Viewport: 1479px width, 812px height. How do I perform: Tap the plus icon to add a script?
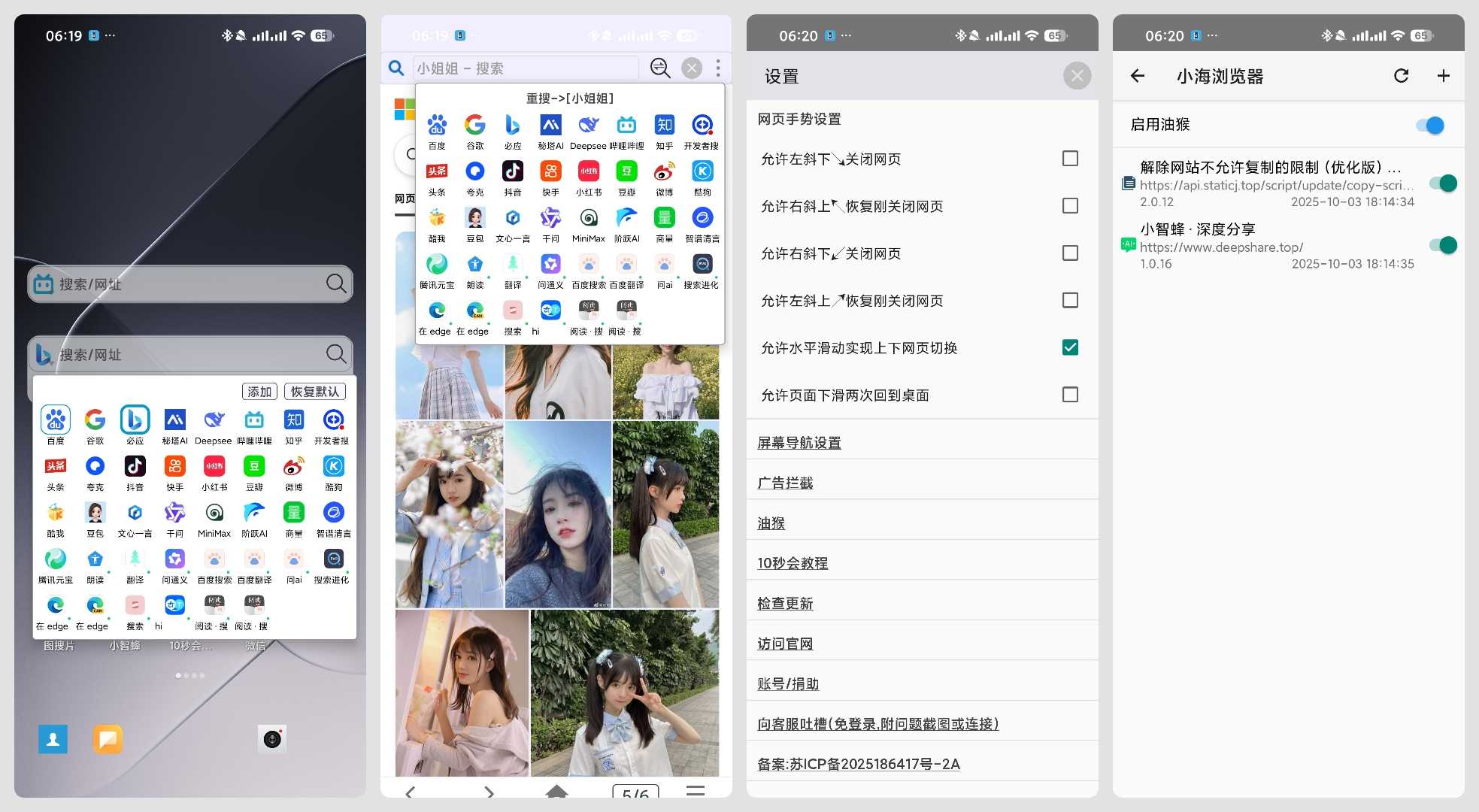point(1443,76)
